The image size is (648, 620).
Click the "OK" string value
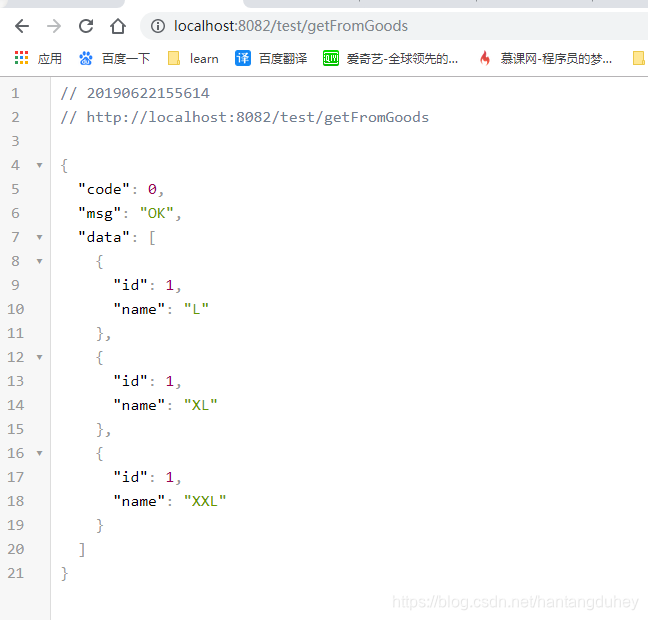tap(157, 213)
